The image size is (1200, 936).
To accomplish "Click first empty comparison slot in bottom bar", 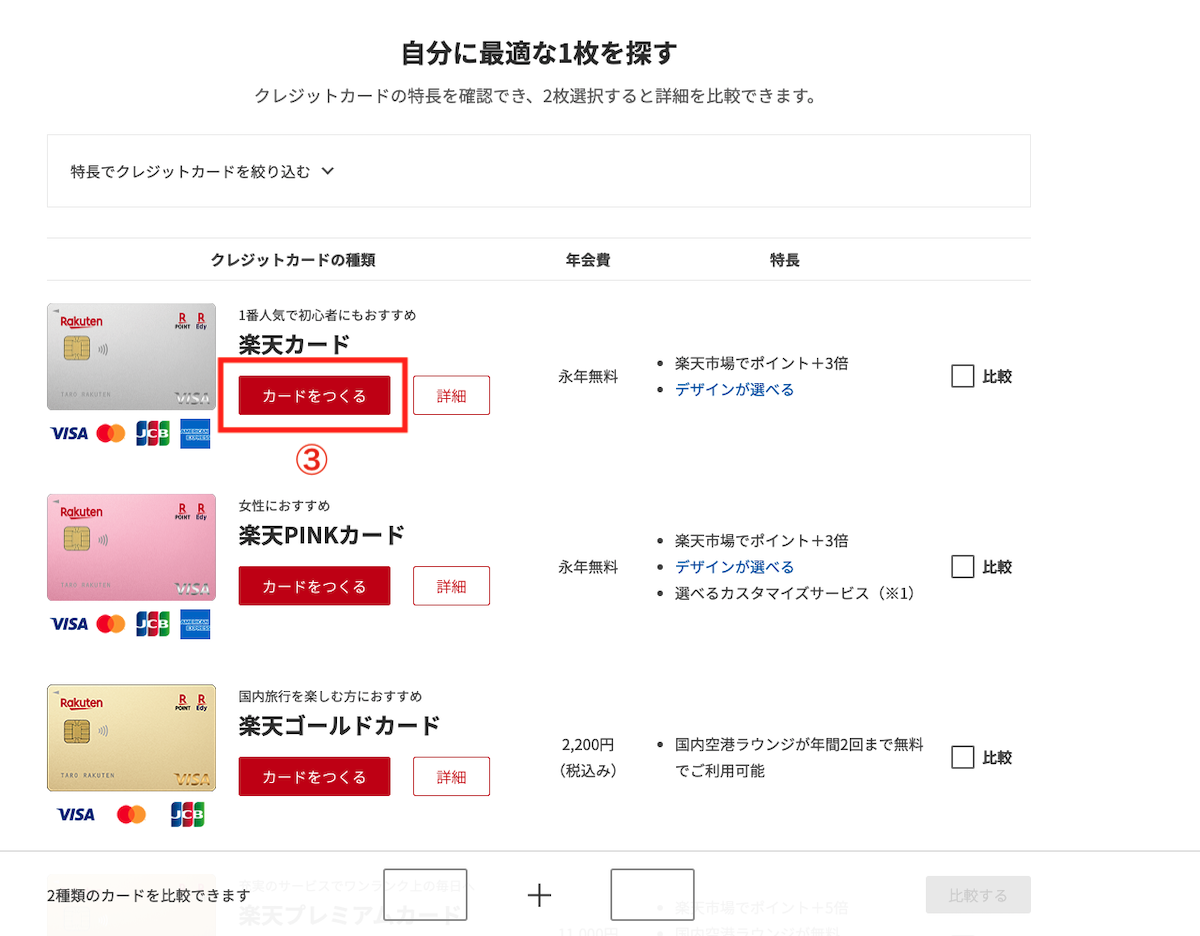I will tap(425, 895).
